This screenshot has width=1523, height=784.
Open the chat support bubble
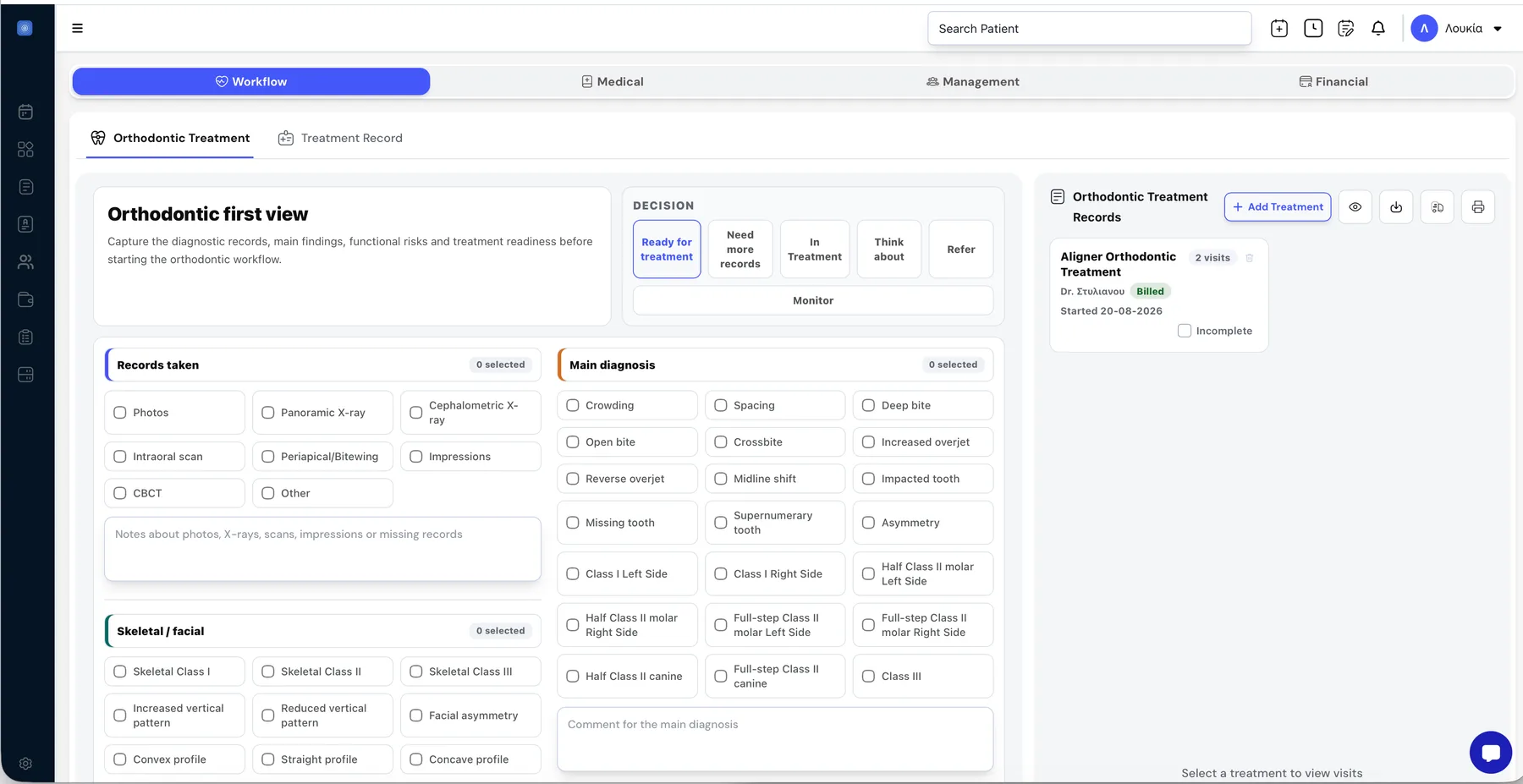click(1491, 752)
